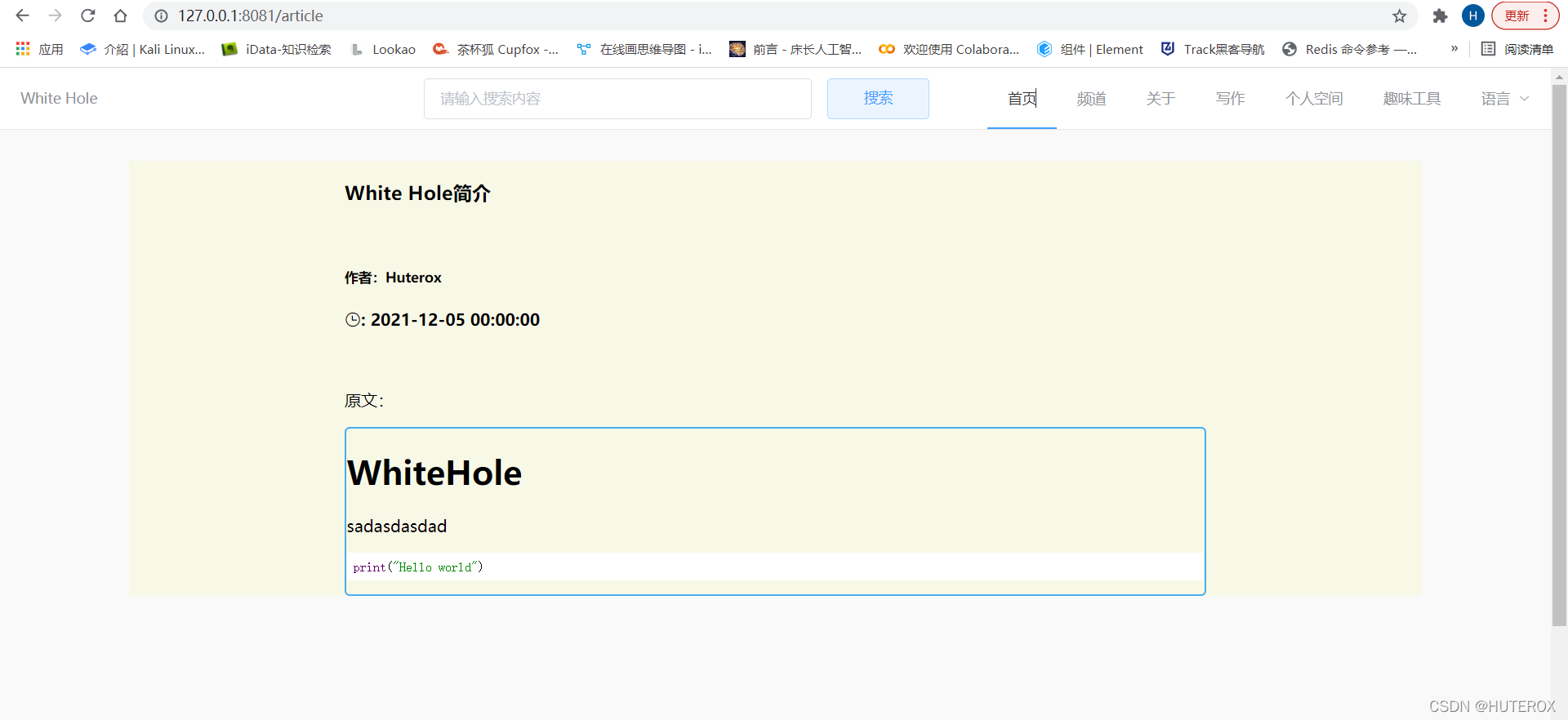
Task: Expand the 语言 language dropdown
Action: coord(1505,99)
